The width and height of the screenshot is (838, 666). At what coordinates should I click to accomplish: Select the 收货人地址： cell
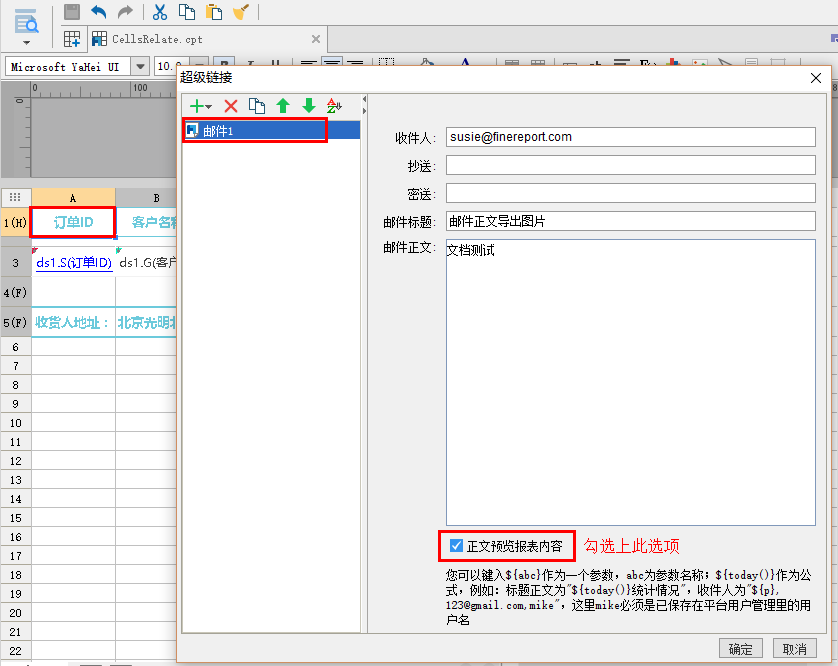(x=73, y=322)
